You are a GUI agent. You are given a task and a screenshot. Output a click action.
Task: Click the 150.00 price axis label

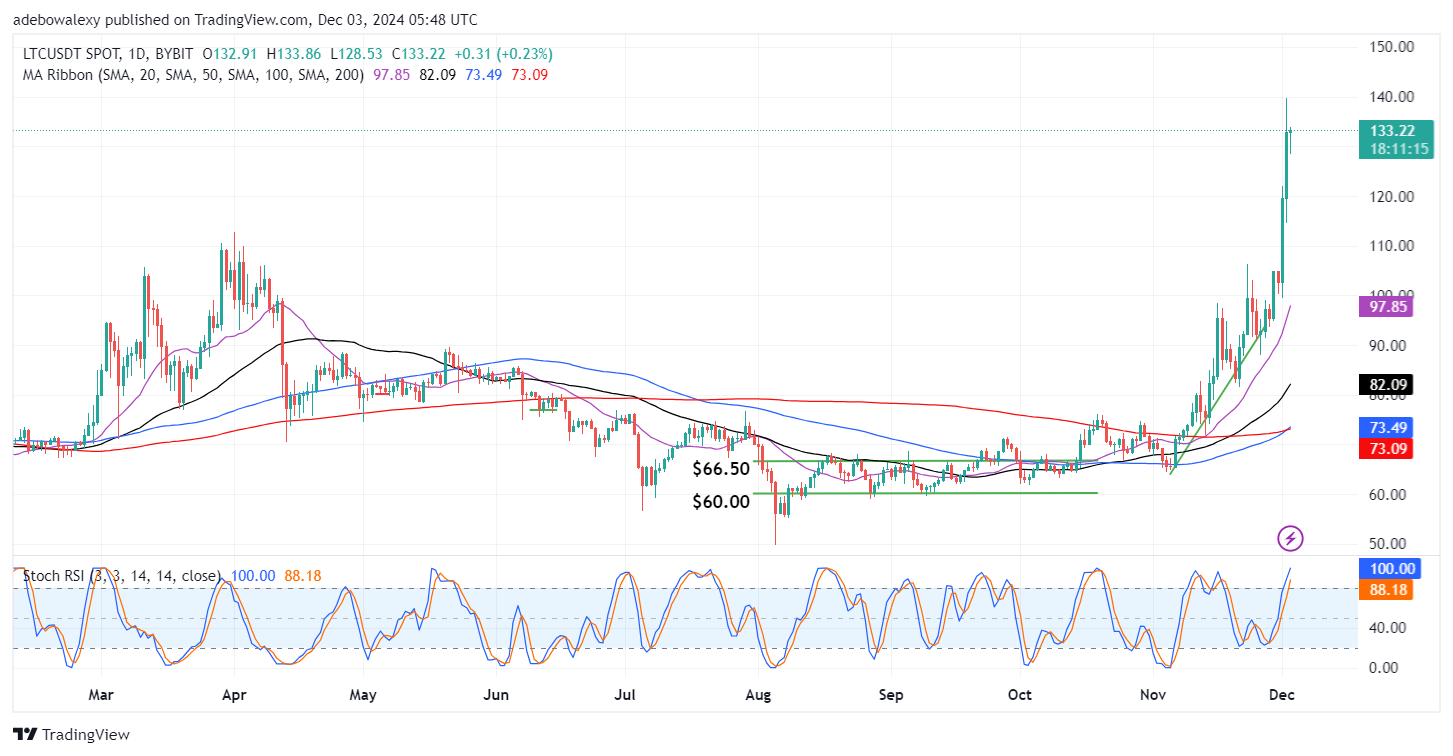click(1391, 47)
